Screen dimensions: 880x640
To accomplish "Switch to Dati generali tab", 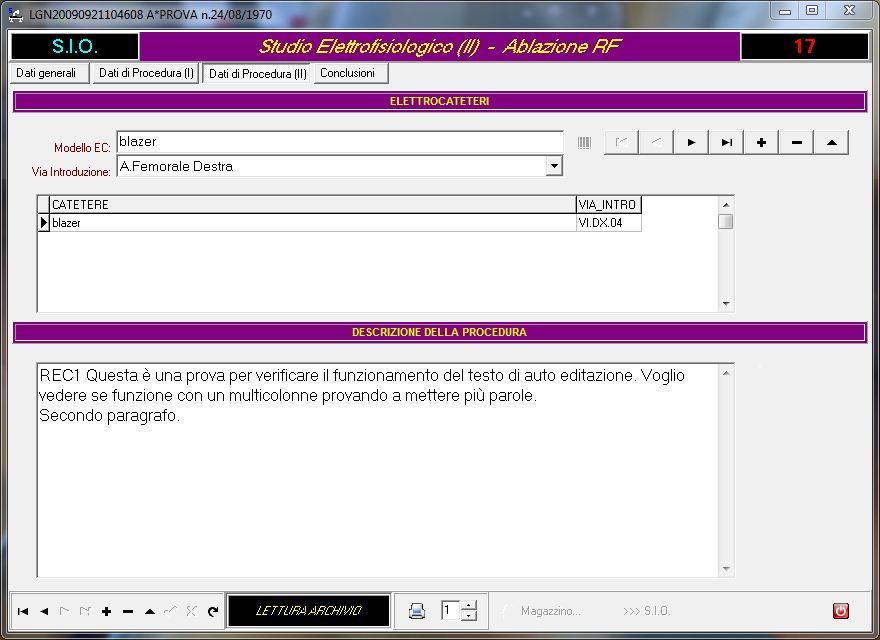I will [x=50, y=73].
